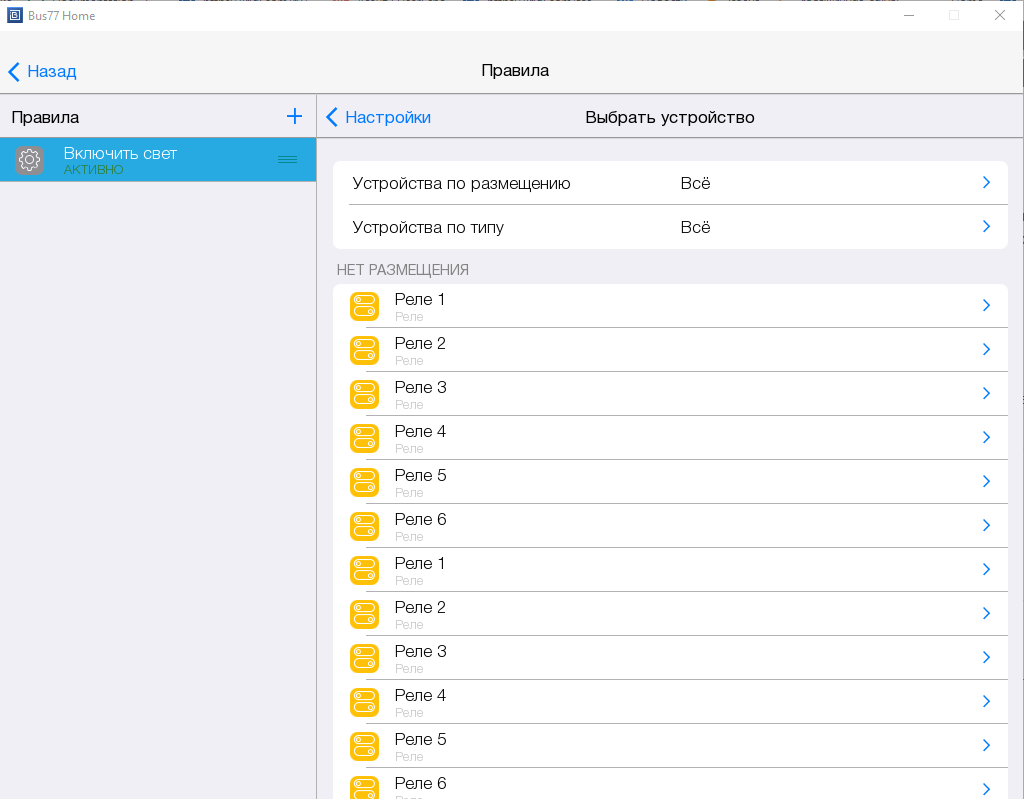This screenshot has width=1024, height=799.
Task: Add a new rule with the plus icon
Action: [294, 117]
